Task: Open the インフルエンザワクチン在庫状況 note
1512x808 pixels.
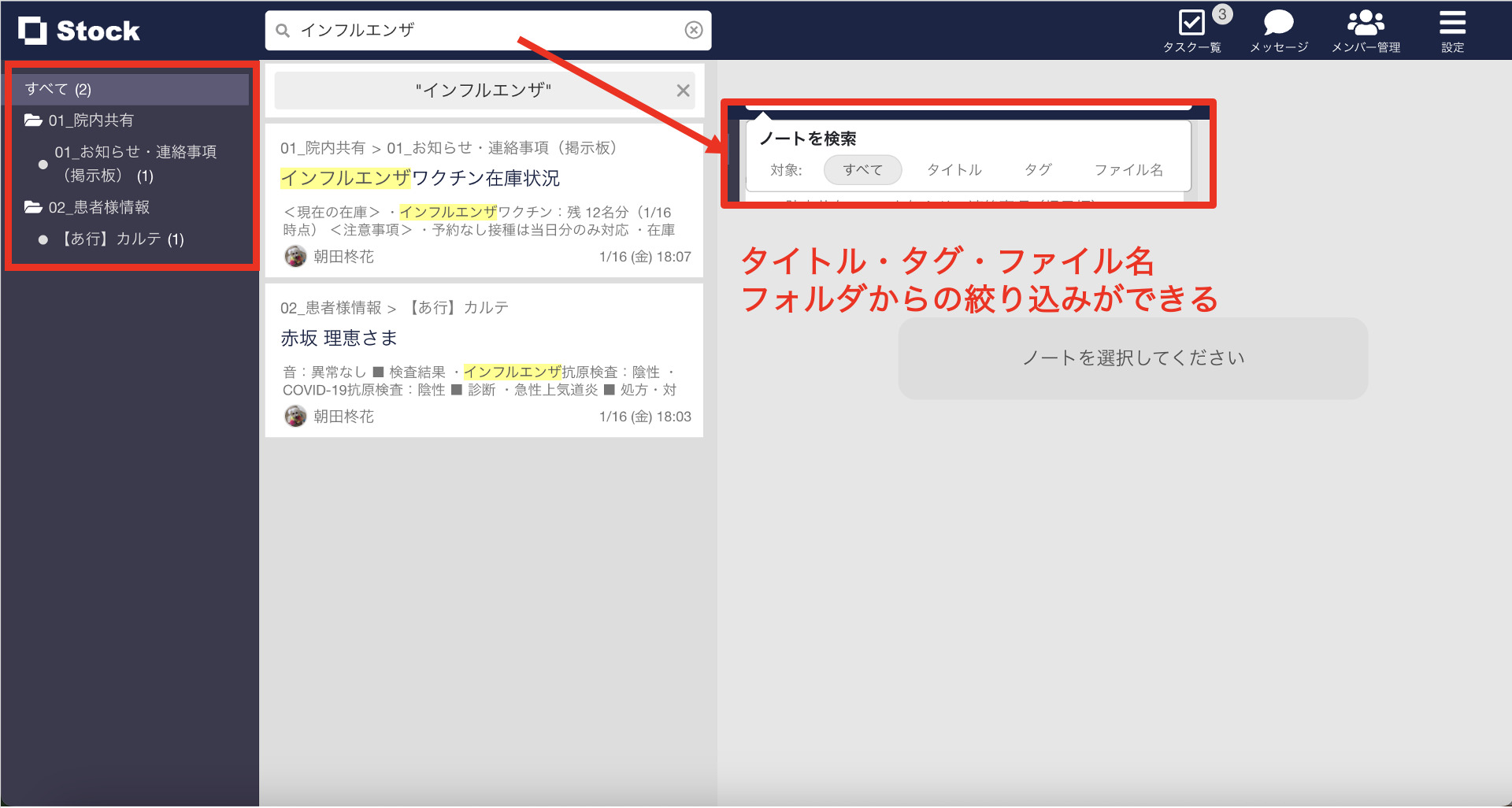Action: coord(421,179)
